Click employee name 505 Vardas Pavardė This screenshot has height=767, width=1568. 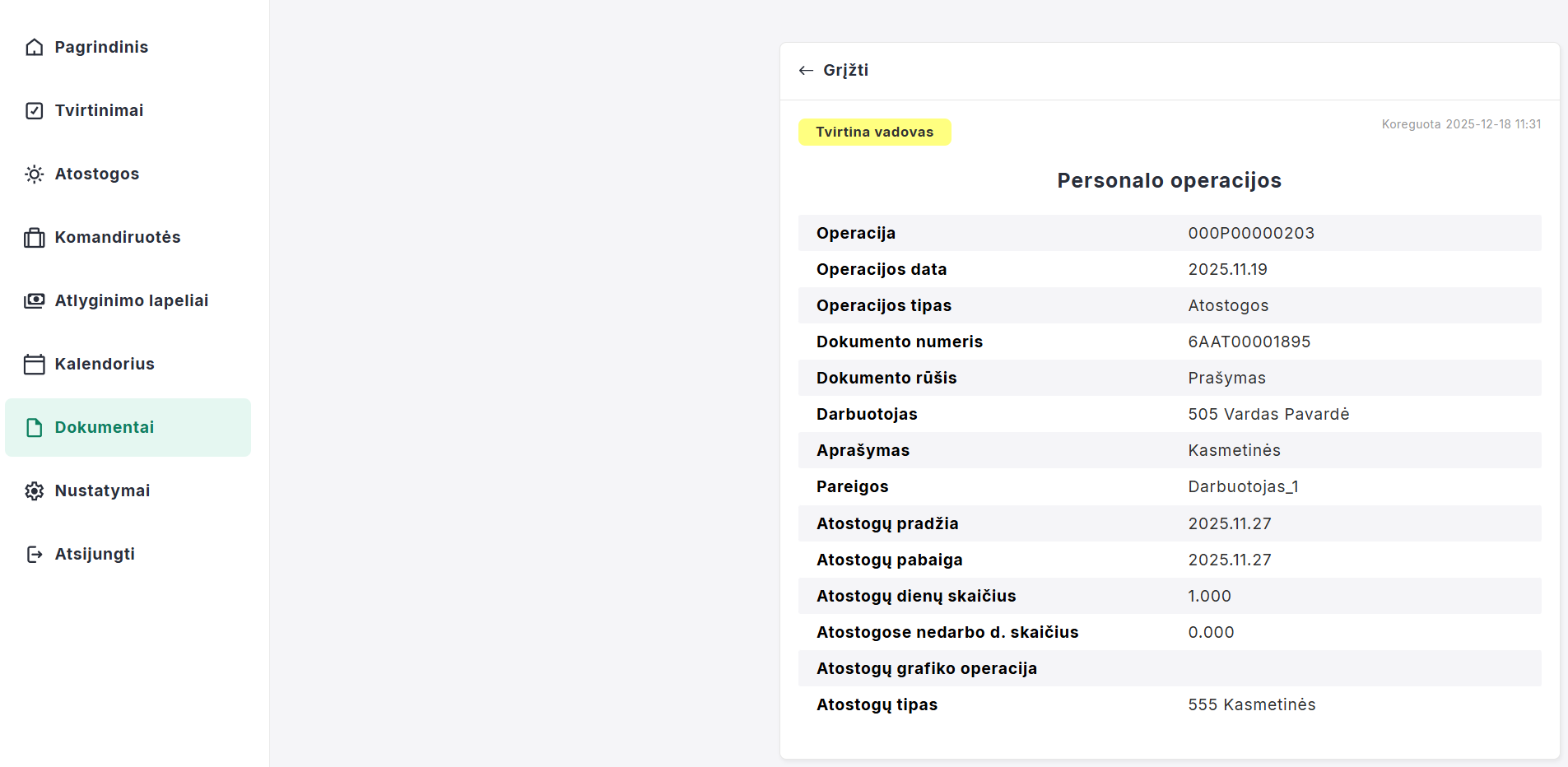(x=1268, y=414)
